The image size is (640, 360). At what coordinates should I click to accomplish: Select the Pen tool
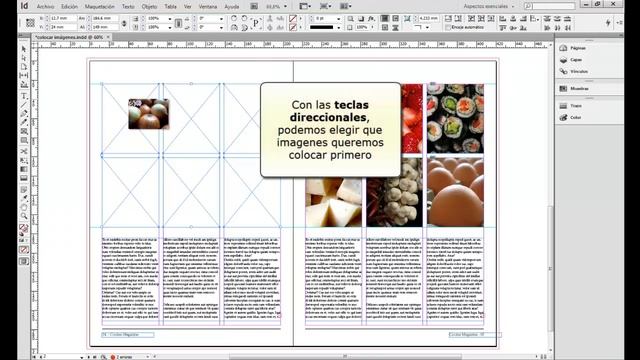[x=24, y=113]
